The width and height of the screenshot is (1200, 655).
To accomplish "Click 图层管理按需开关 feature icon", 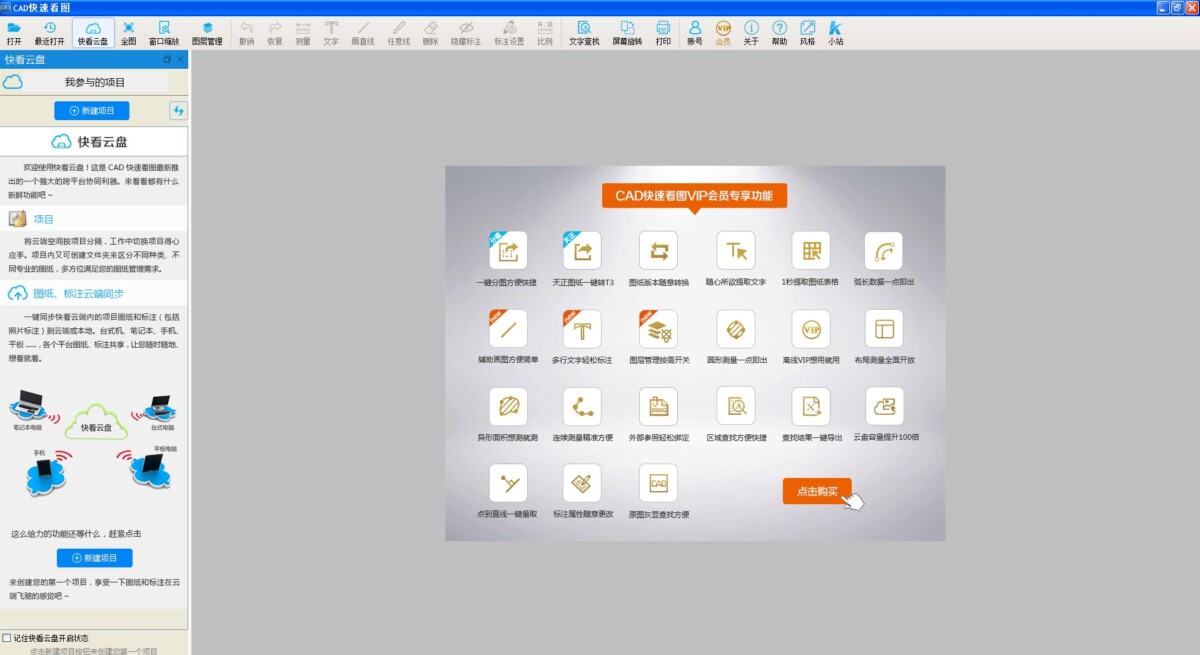I will point(658,328).
